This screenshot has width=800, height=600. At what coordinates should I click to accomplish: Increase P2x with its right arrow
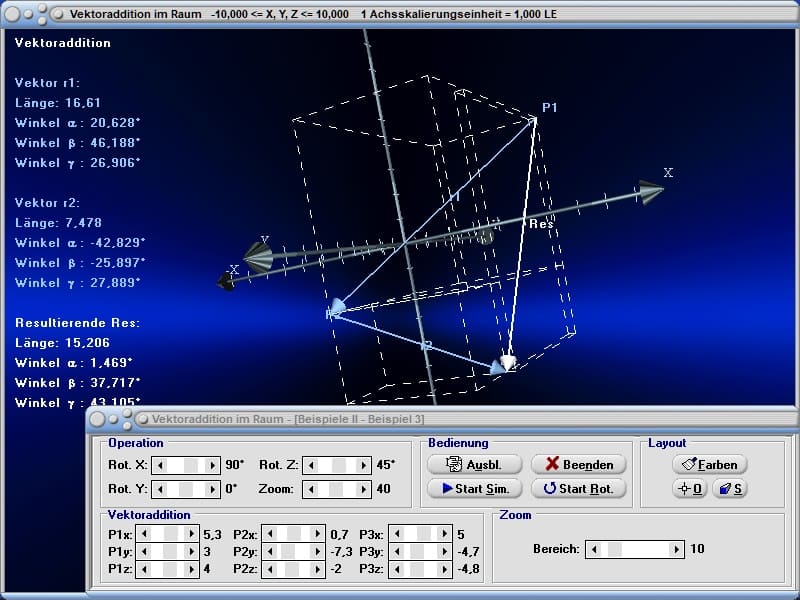tap(318, 534)
